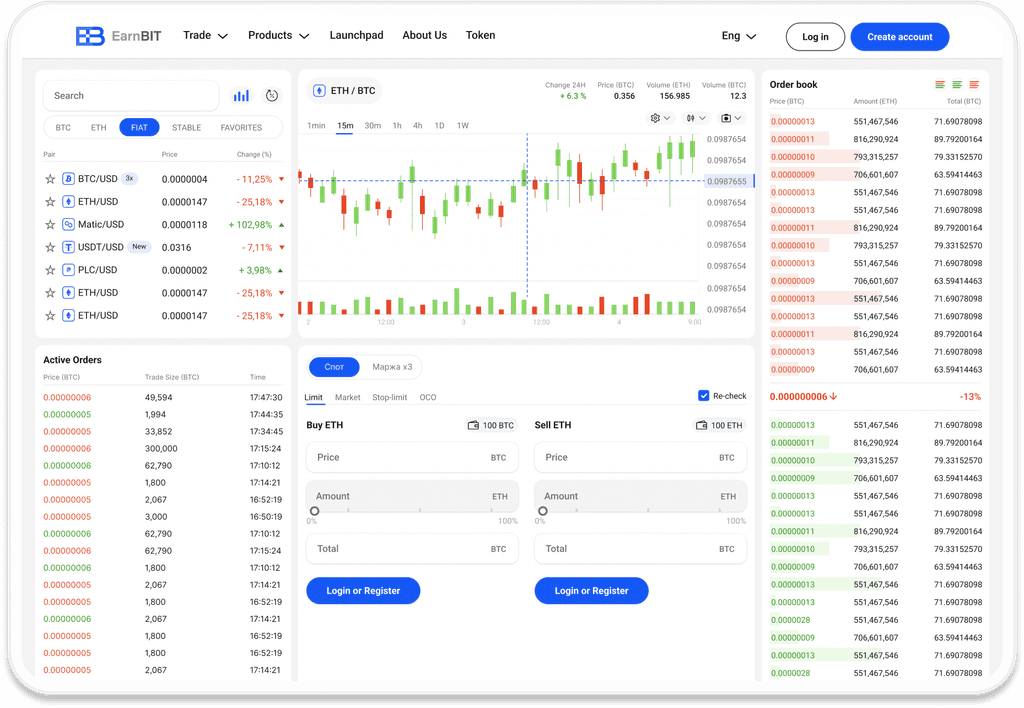
Task: Favorite the PLC/USD pair star
Action: (50, 270)
